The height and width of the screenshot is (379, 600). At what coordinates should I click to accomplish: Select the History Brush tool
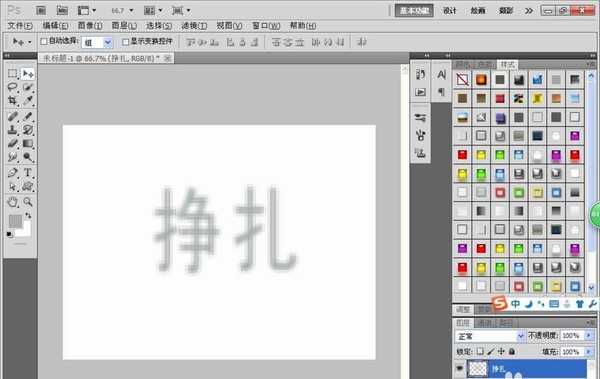click(x=28, y=130)
